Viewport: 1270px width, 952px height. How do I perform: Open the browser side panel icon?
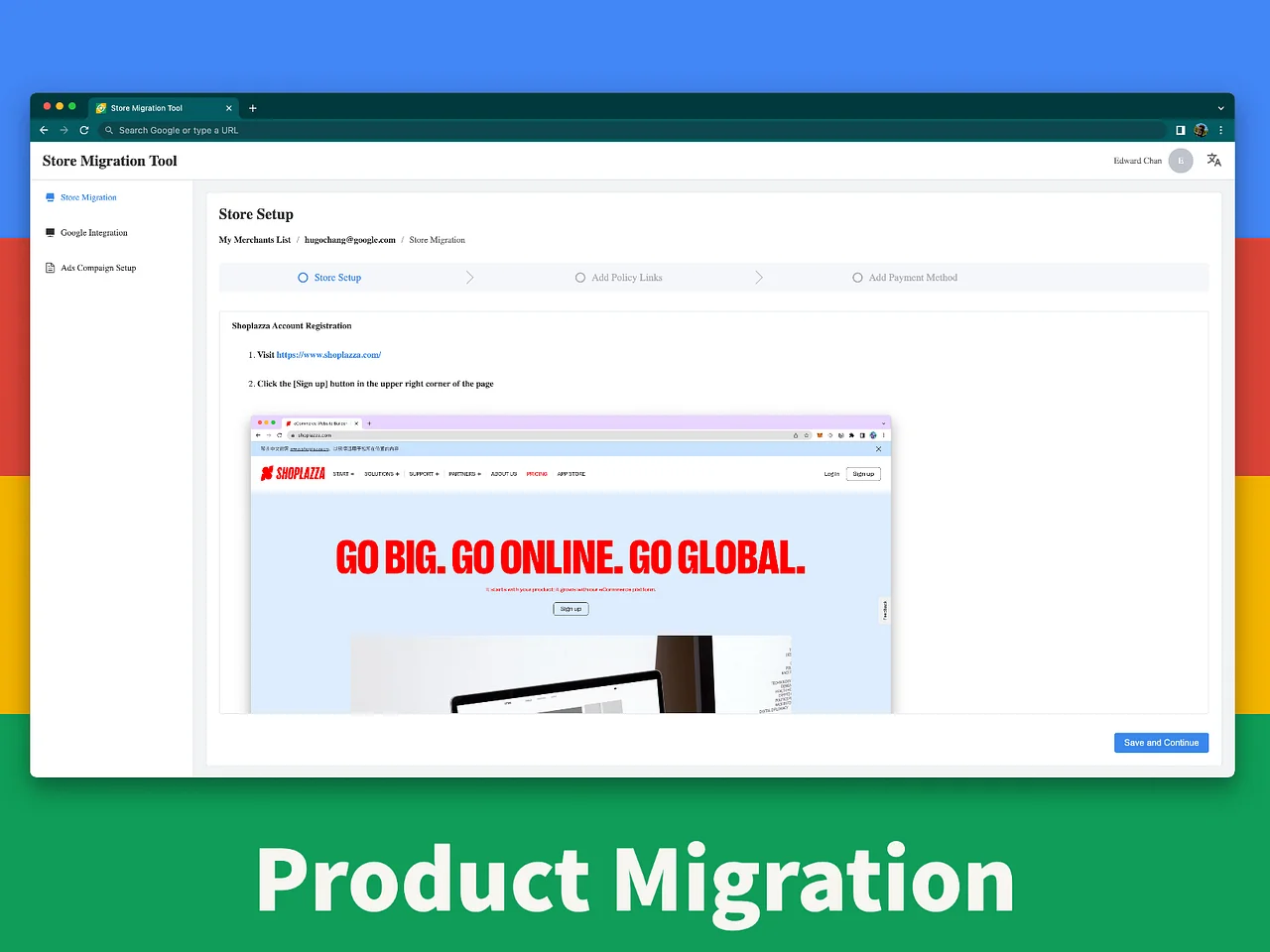(x=1180, y=130)
